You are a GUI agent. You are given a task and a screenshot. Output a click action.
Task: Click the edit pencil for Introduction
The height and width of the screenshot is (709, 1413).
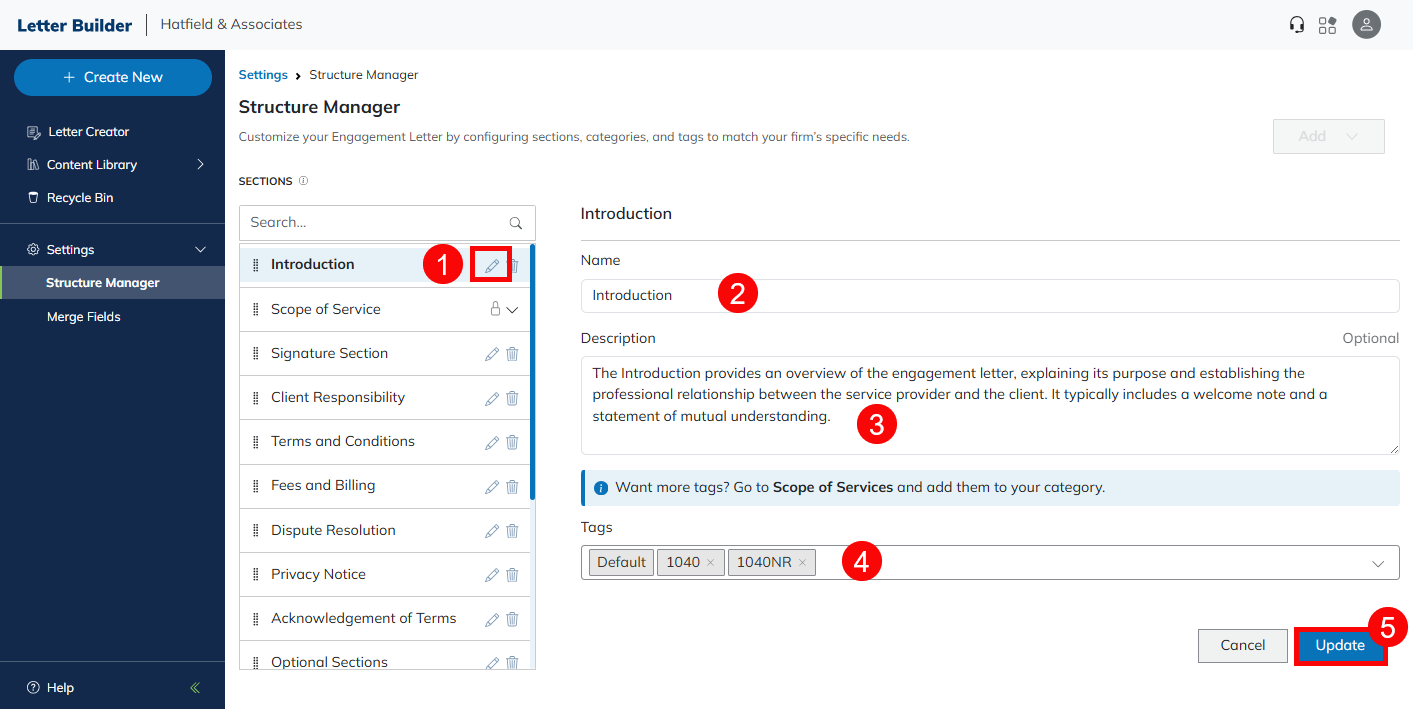point(491,265)
